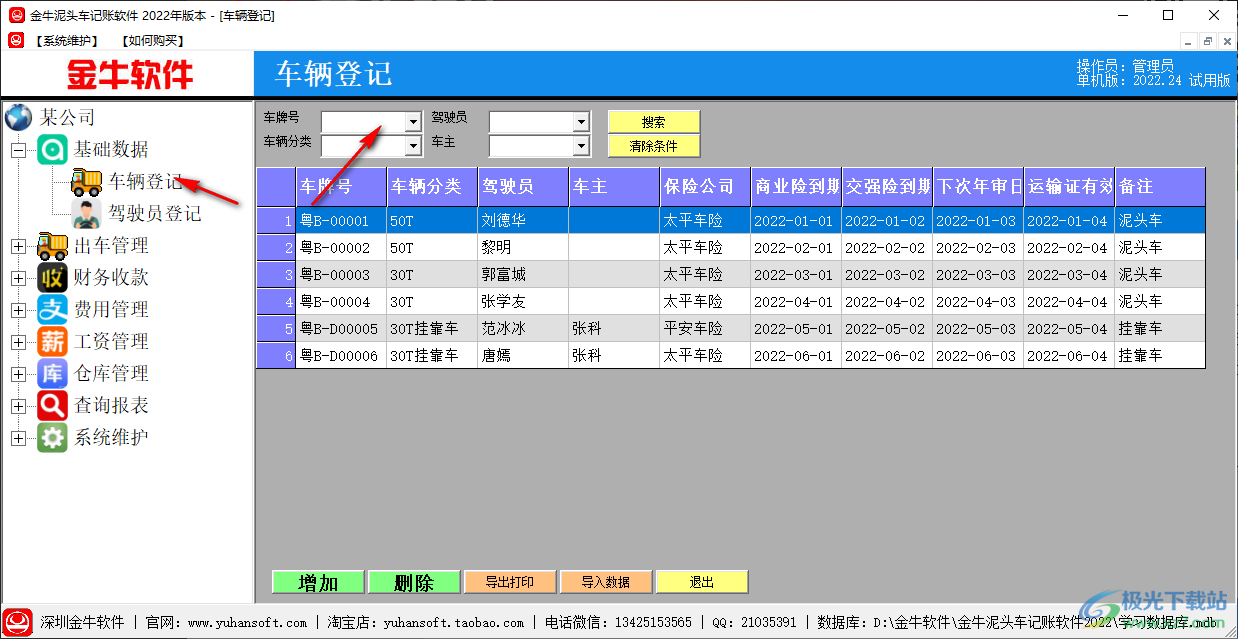Click the 财务收款 icon
Screen dimensions: 1238x639
(52, 277)
